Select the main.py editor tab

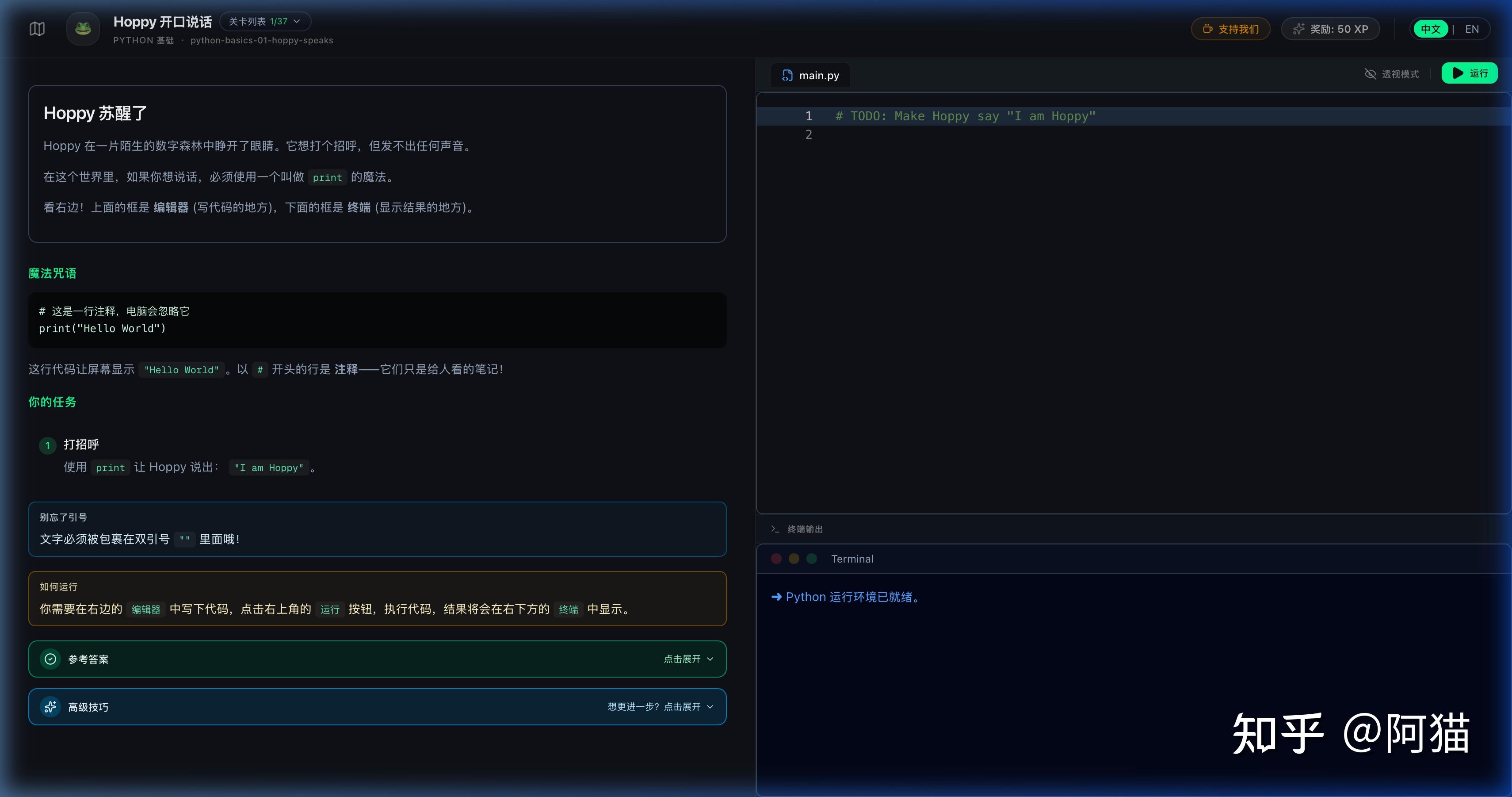(x=810, y=75)
